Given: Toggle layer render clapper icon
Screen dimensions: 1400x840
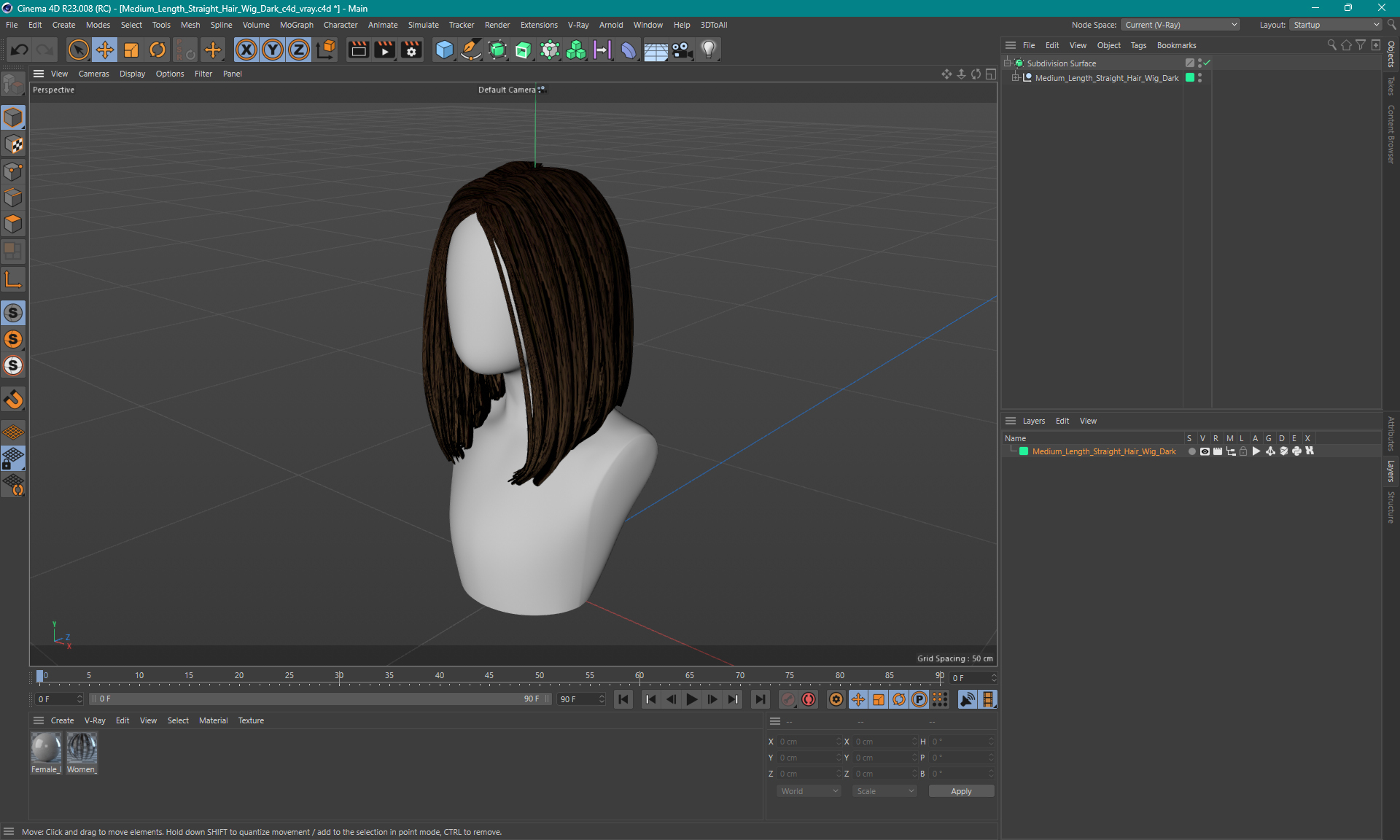Looking at the screenshot, I should pyautogui.click(x=1217, y=451).
